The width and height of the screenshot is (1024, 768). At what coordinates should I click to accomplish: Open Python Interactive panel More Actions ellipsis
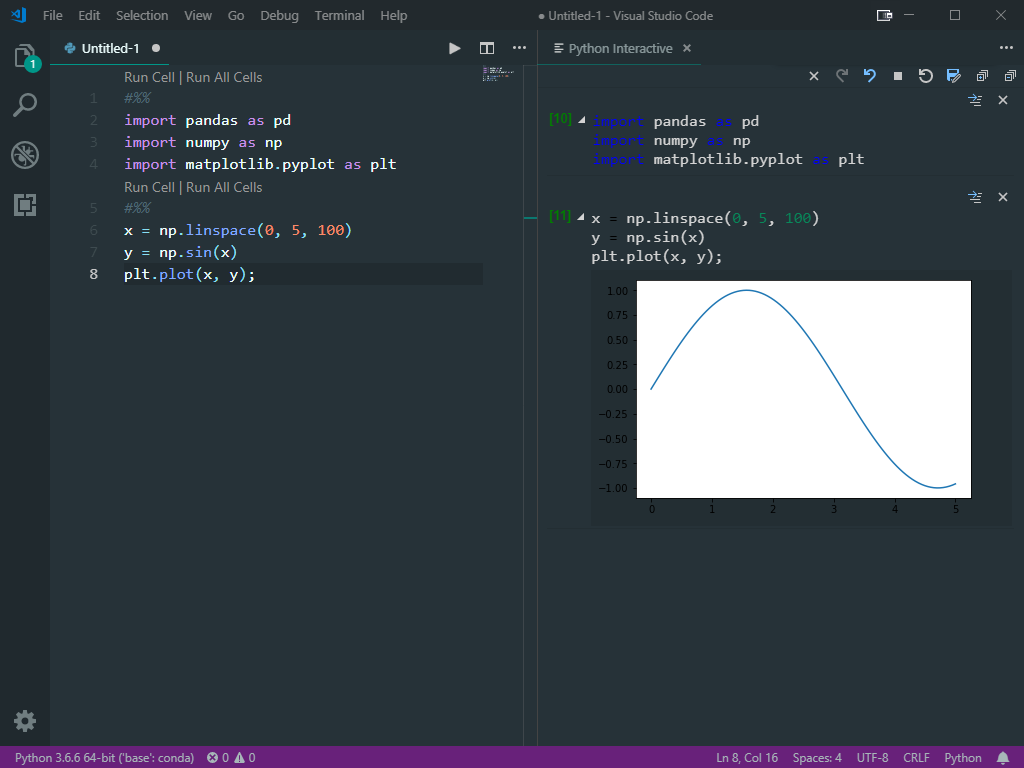pyautogui.click(x=1006, y=48)
